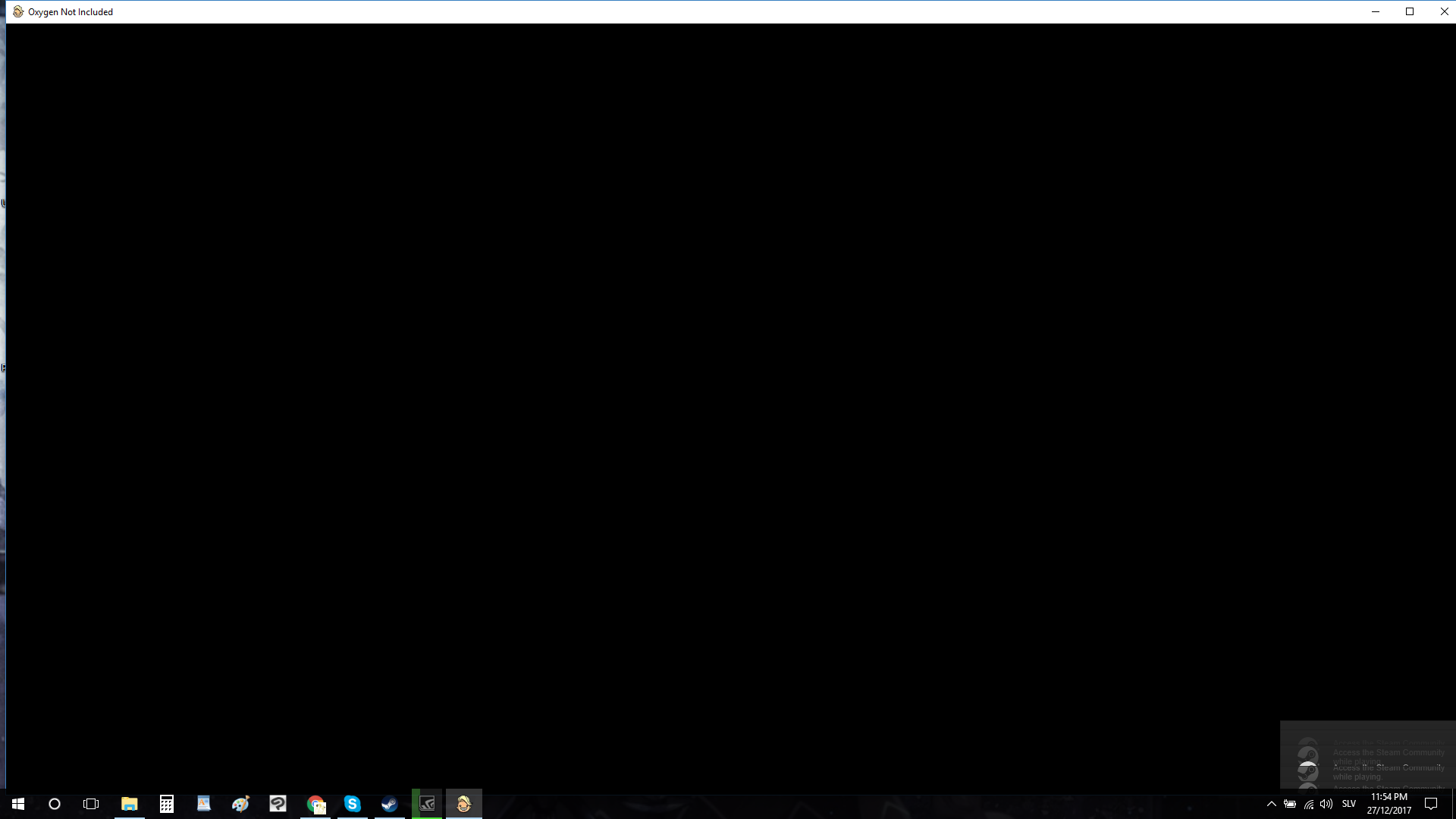Launch the Calculator taskbar icon
The width and height of the screenshot is (1456, 819).
[167, 804]
